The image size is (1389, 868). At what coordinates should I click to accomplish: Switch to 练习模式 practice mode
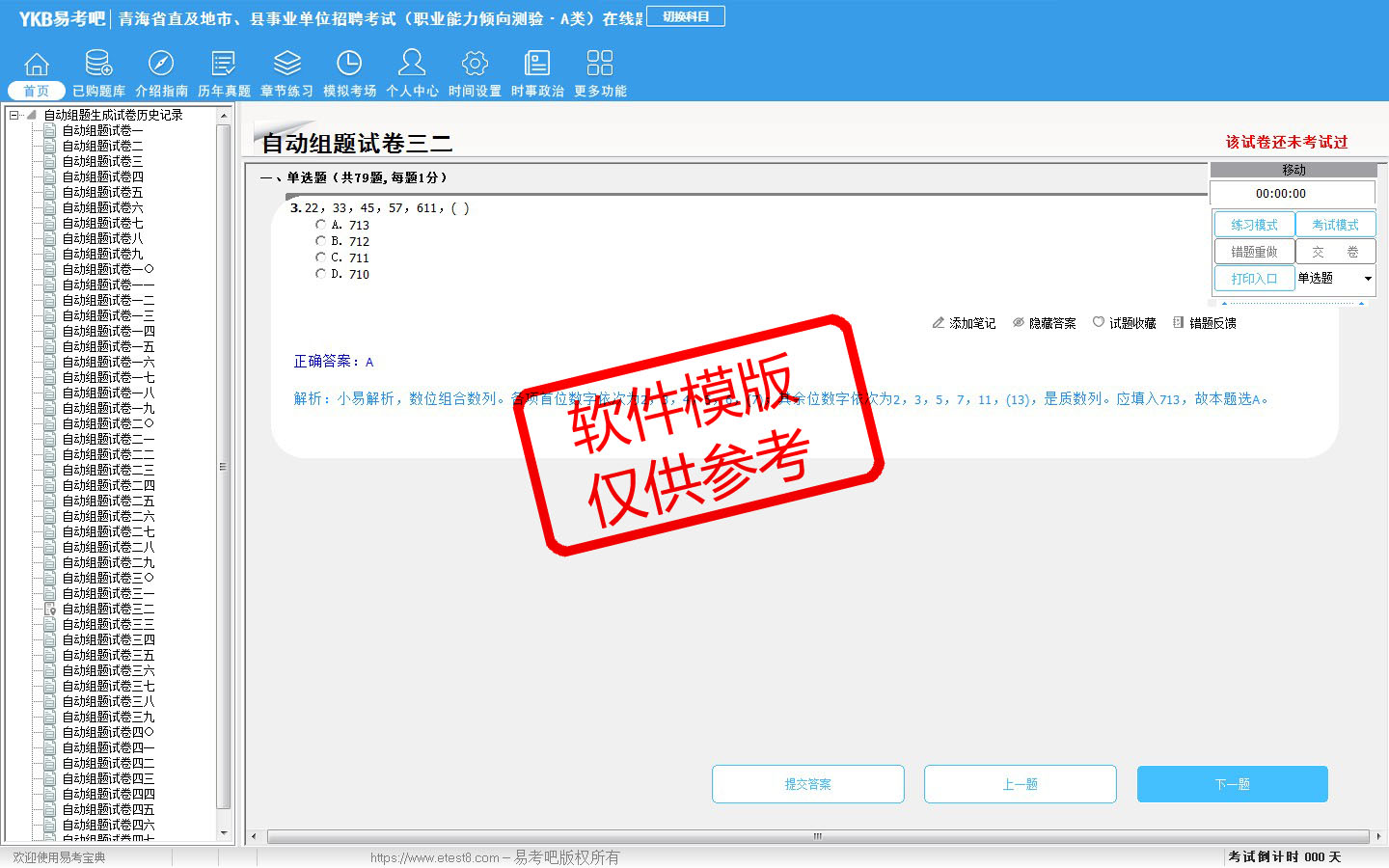[x=1254, y=225]
